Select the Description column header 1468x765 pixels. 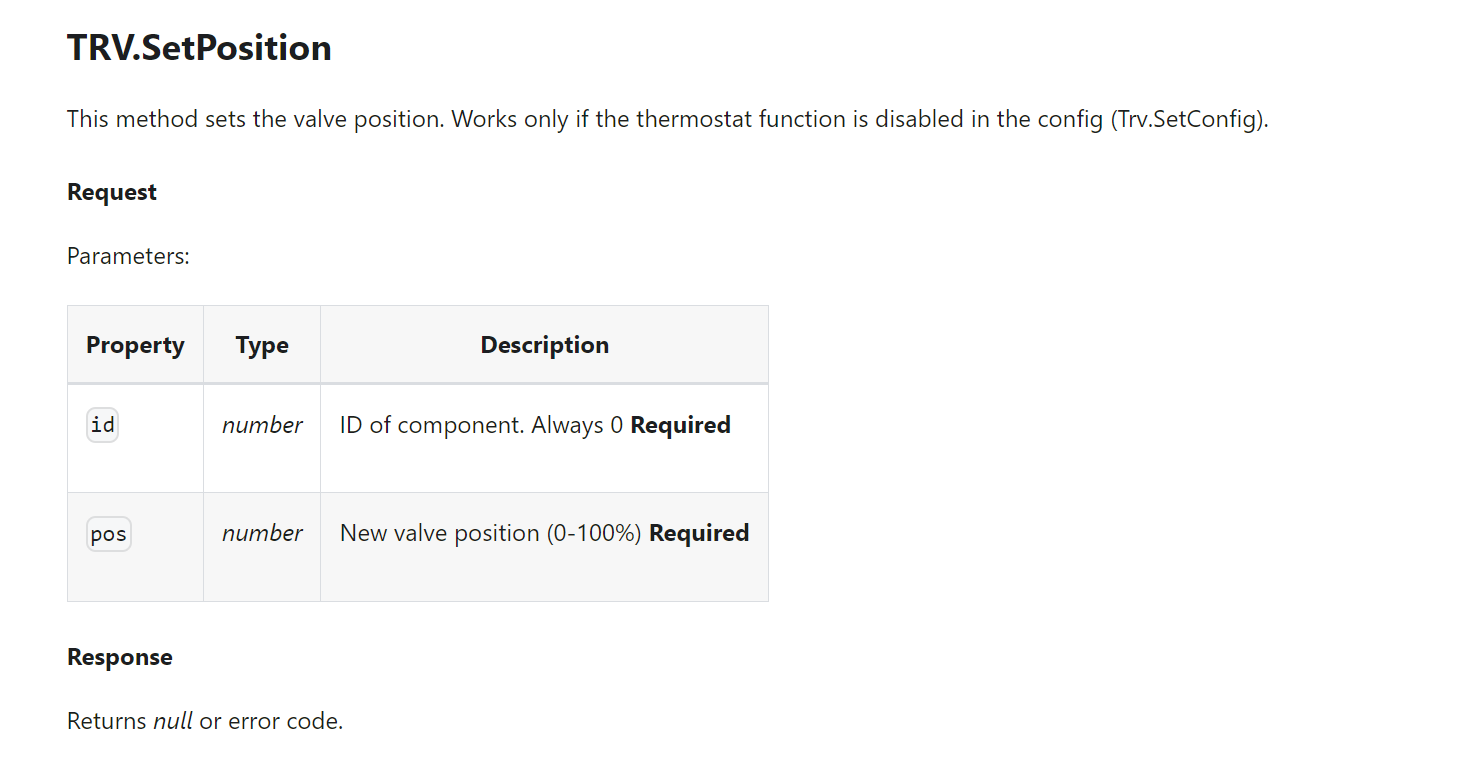[x=544, y=345]
